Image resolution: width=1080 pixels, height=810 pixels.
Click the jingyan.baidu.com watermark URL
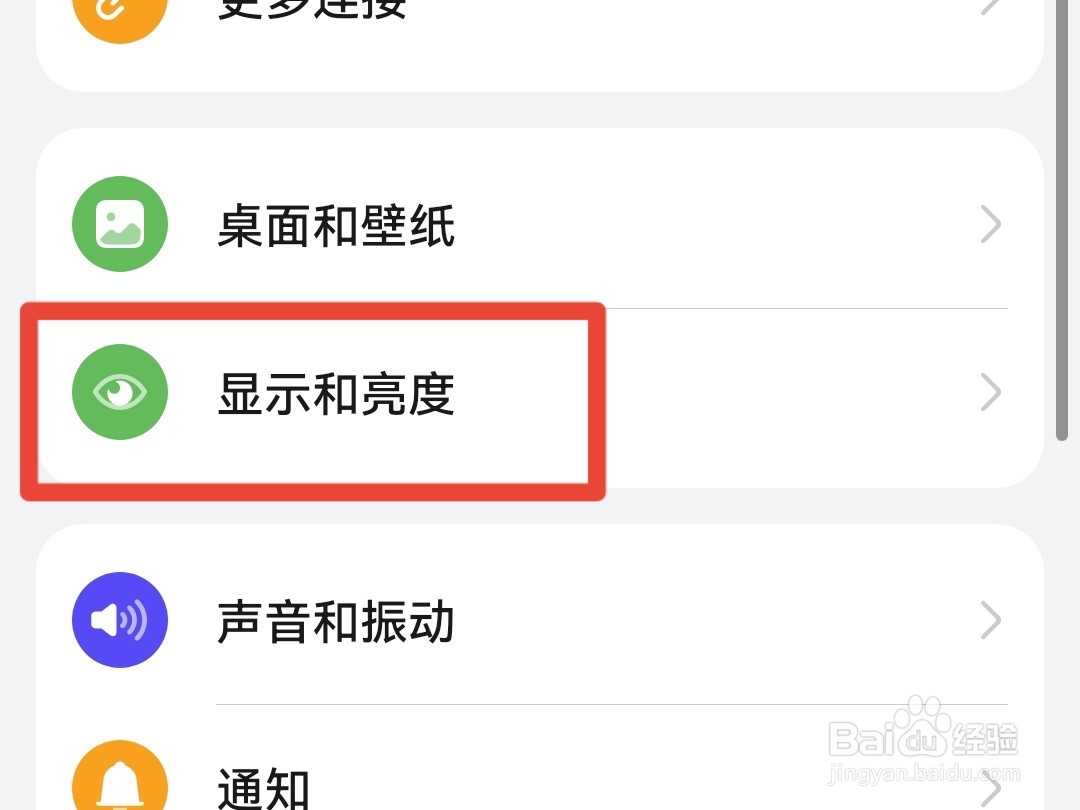click(923, 774)
